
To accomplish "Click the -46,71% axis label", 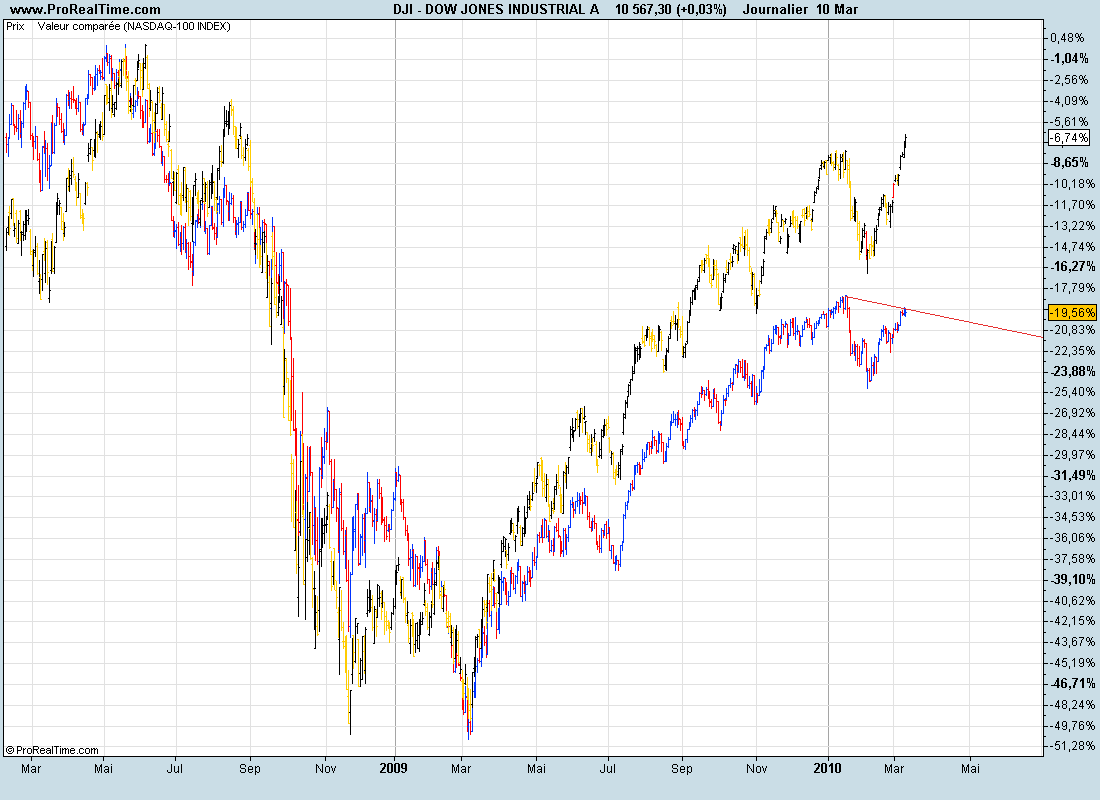I will [x=1072, y=684].
